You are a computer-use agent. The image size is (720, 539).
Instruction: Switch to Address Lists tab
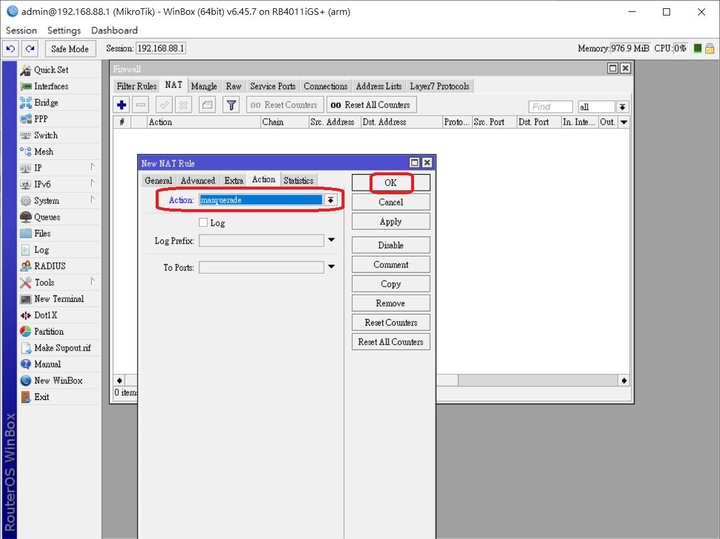379,86
